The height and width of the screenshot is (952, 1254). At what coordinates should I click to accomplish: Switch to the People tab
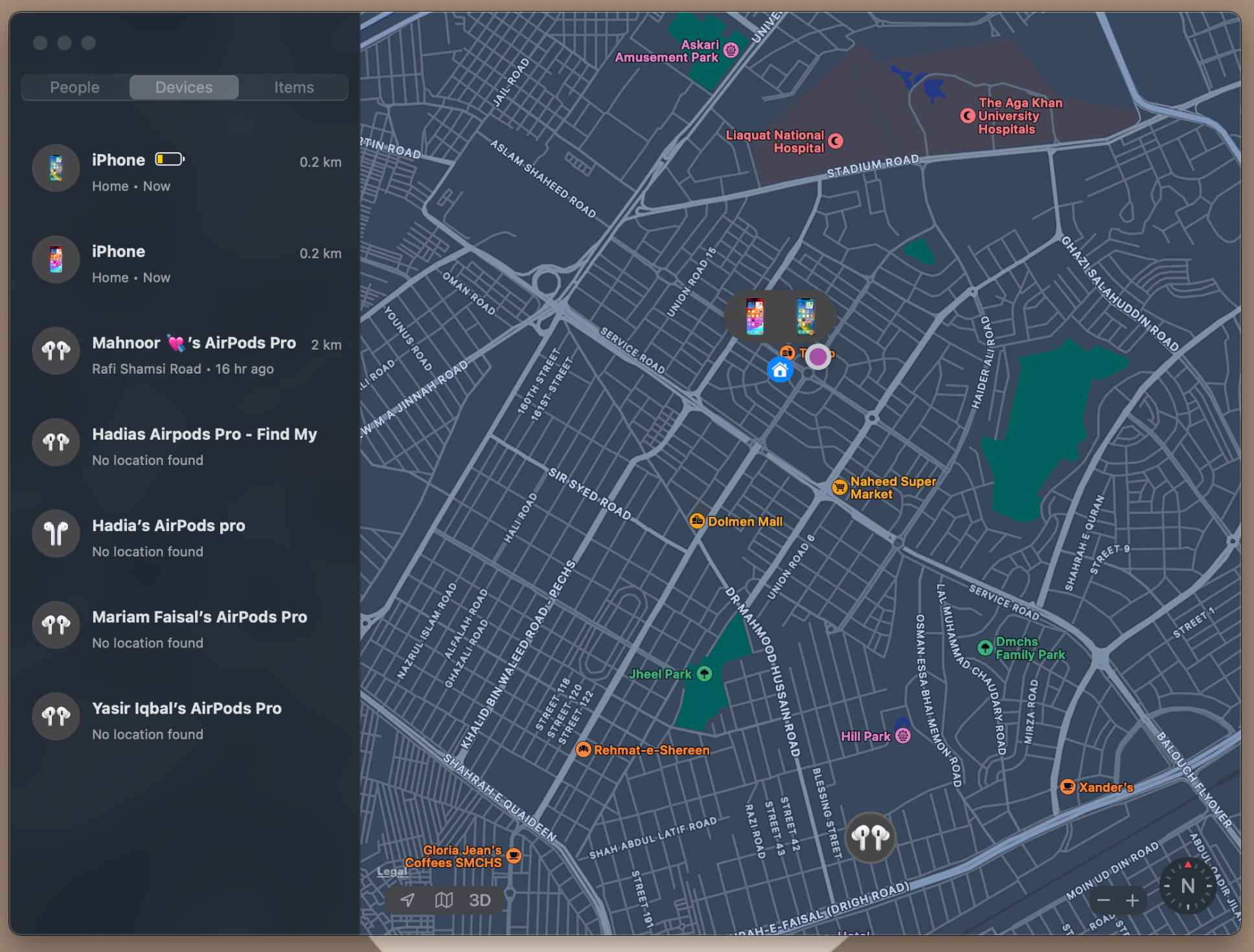coord(75,87)
